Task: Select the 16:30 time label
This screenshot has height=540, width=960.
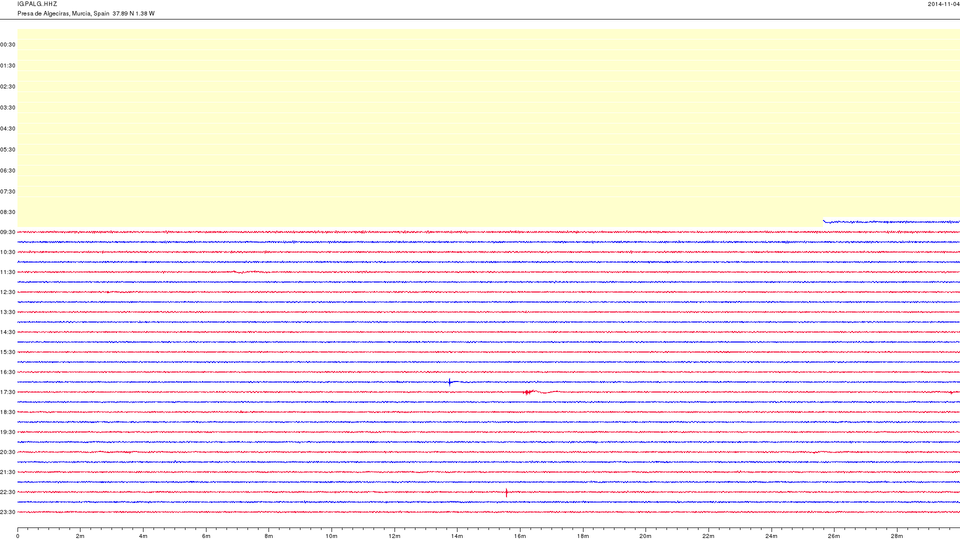Action: pos(8,372)
